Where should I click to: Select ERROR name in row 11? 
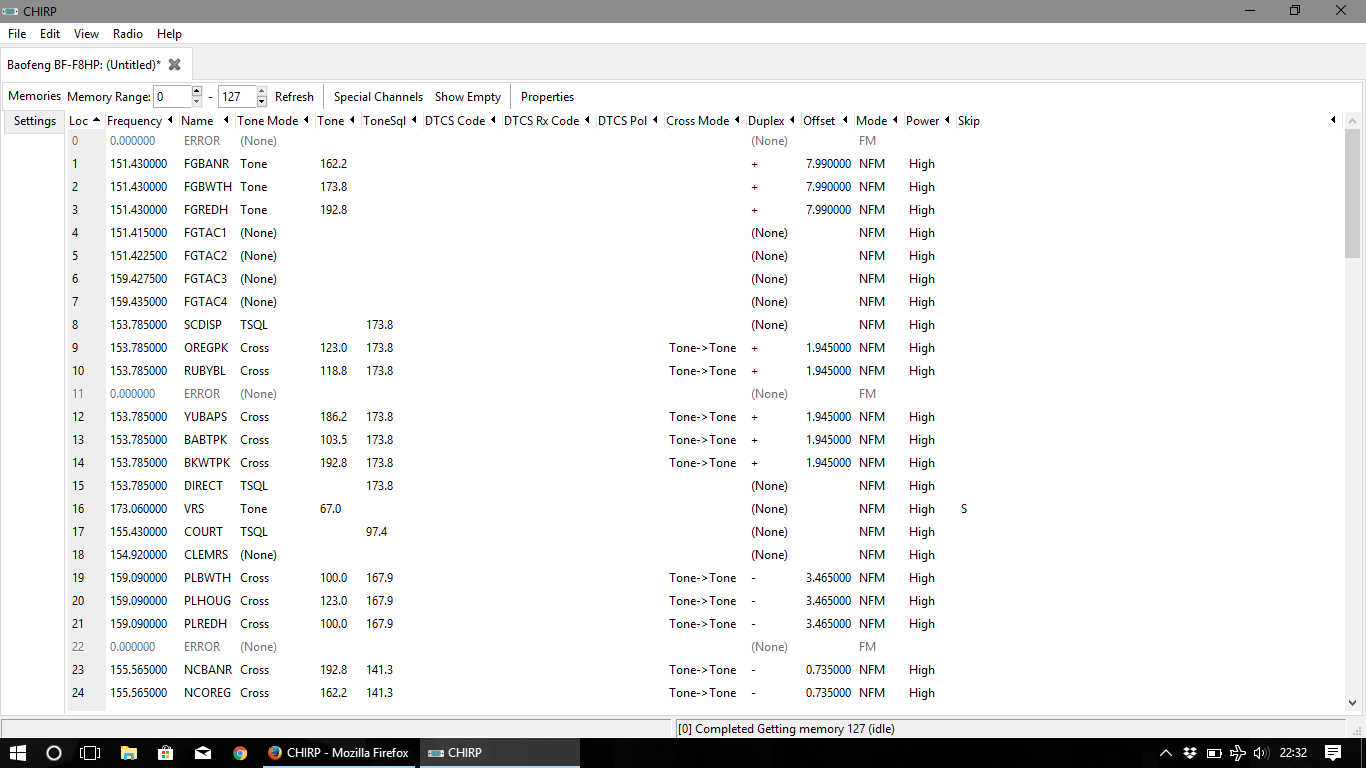point(202,394)
